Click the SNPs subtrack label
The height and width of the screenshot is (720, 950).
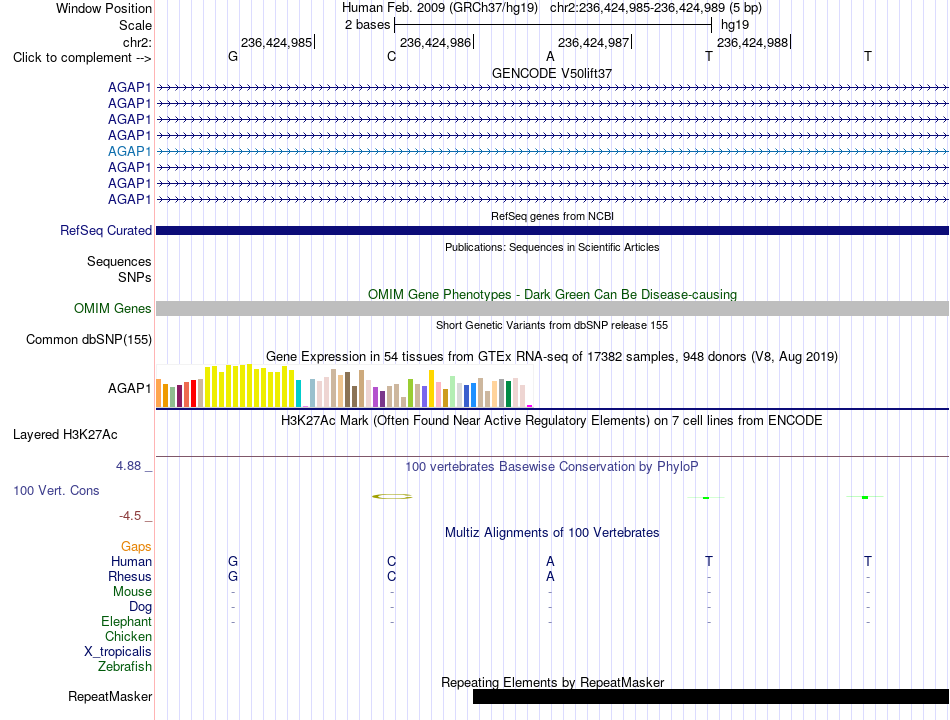(135, 277)
